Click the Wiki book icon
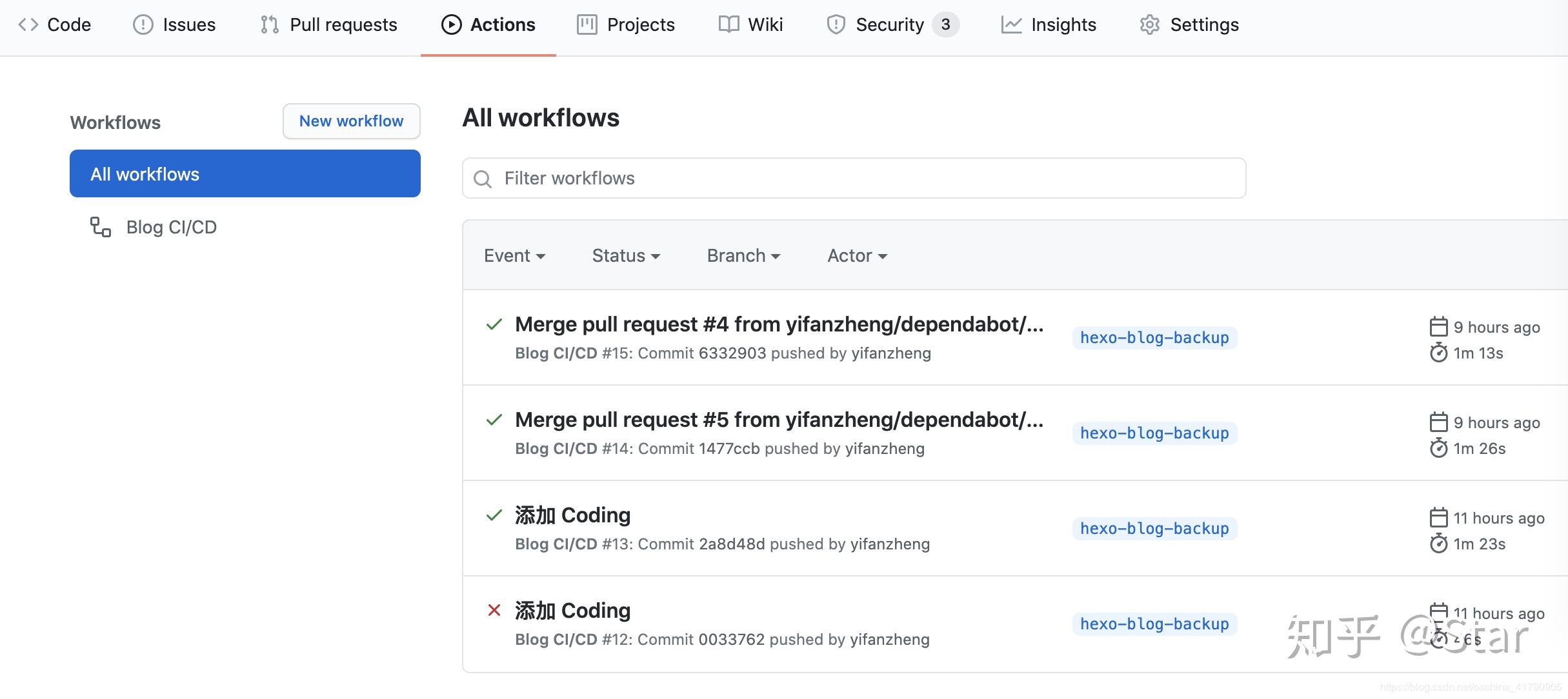 (x=728, y=24)
